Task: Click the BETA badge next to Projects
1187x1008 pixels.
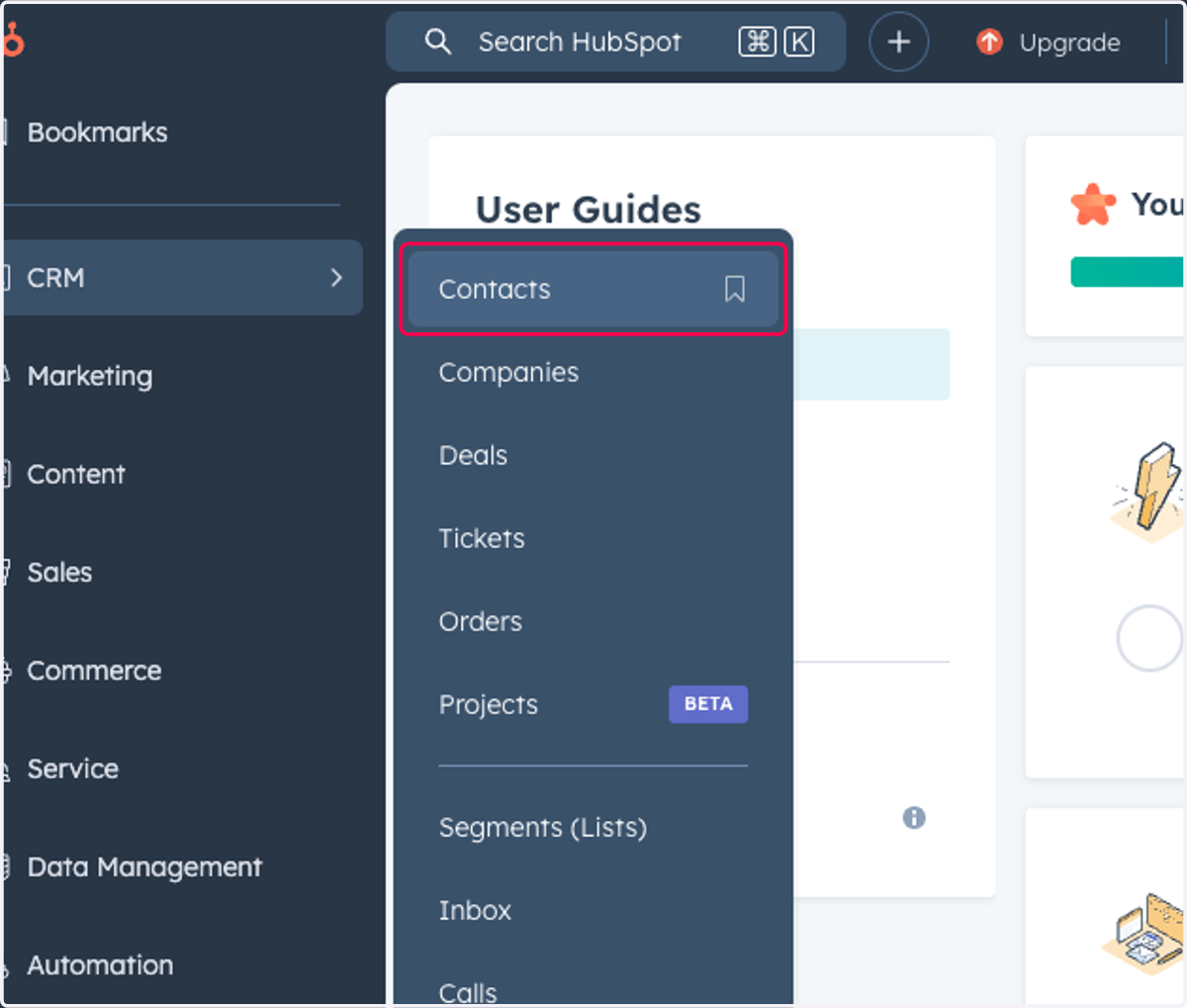Action: (708, 704)
